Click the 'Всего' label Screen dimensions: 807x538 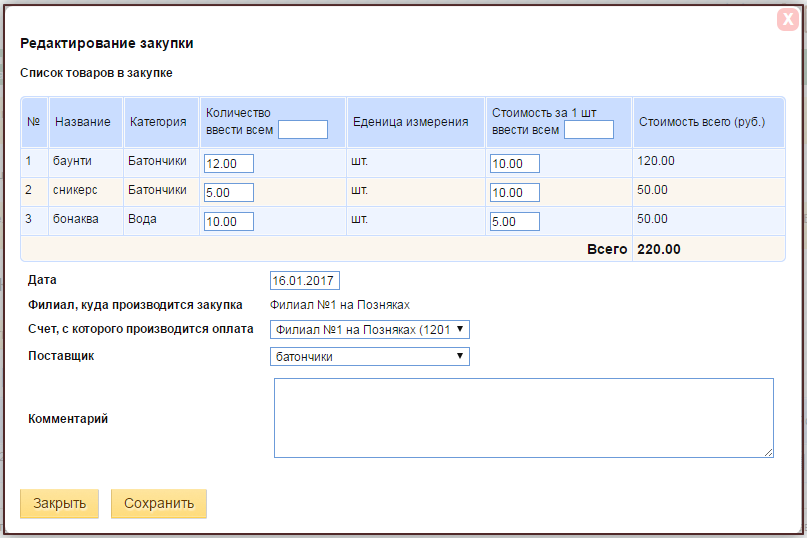pyautogui.click(x=607, y=249)
